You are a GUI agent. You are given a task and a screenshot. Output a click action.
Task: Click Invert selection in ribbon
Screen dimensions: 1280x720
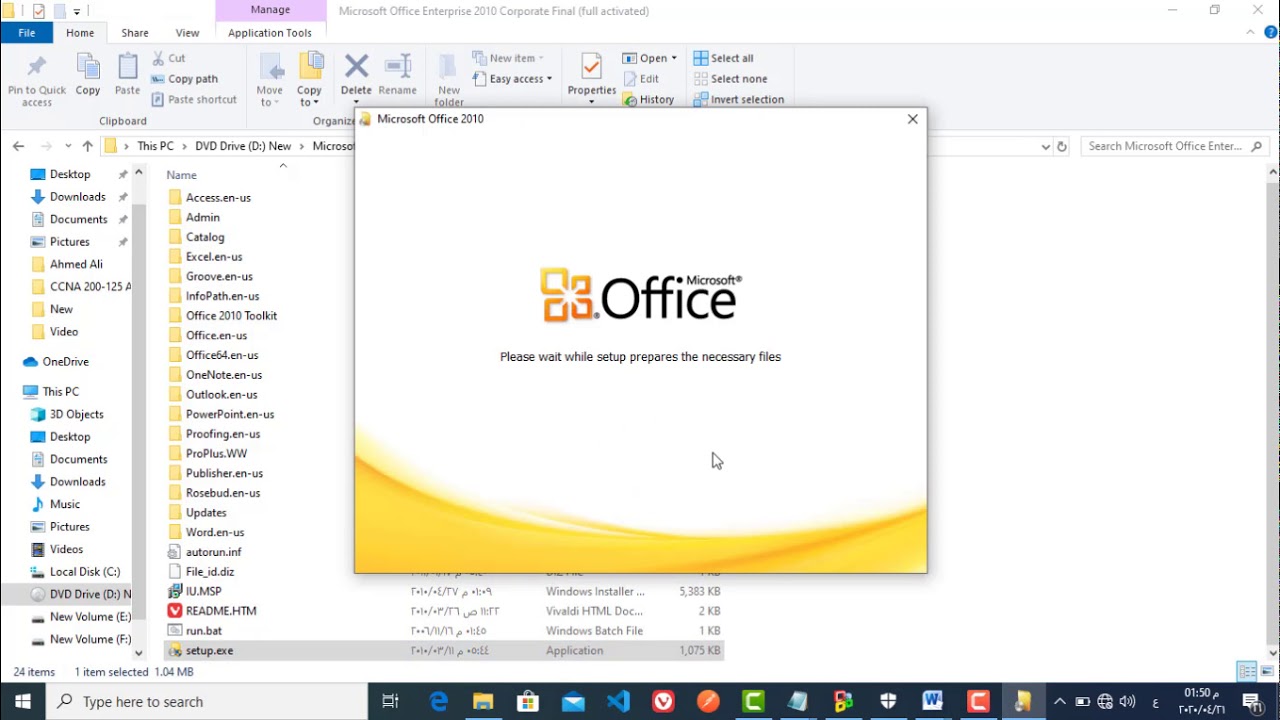pos(738,99)
